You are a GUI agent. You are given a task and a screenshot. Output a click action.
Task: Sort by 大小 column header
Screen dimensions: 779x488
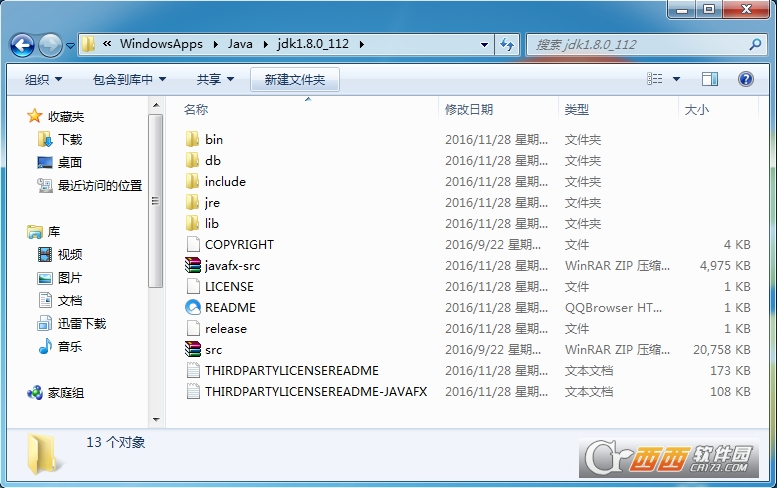(x=697, y=109)
